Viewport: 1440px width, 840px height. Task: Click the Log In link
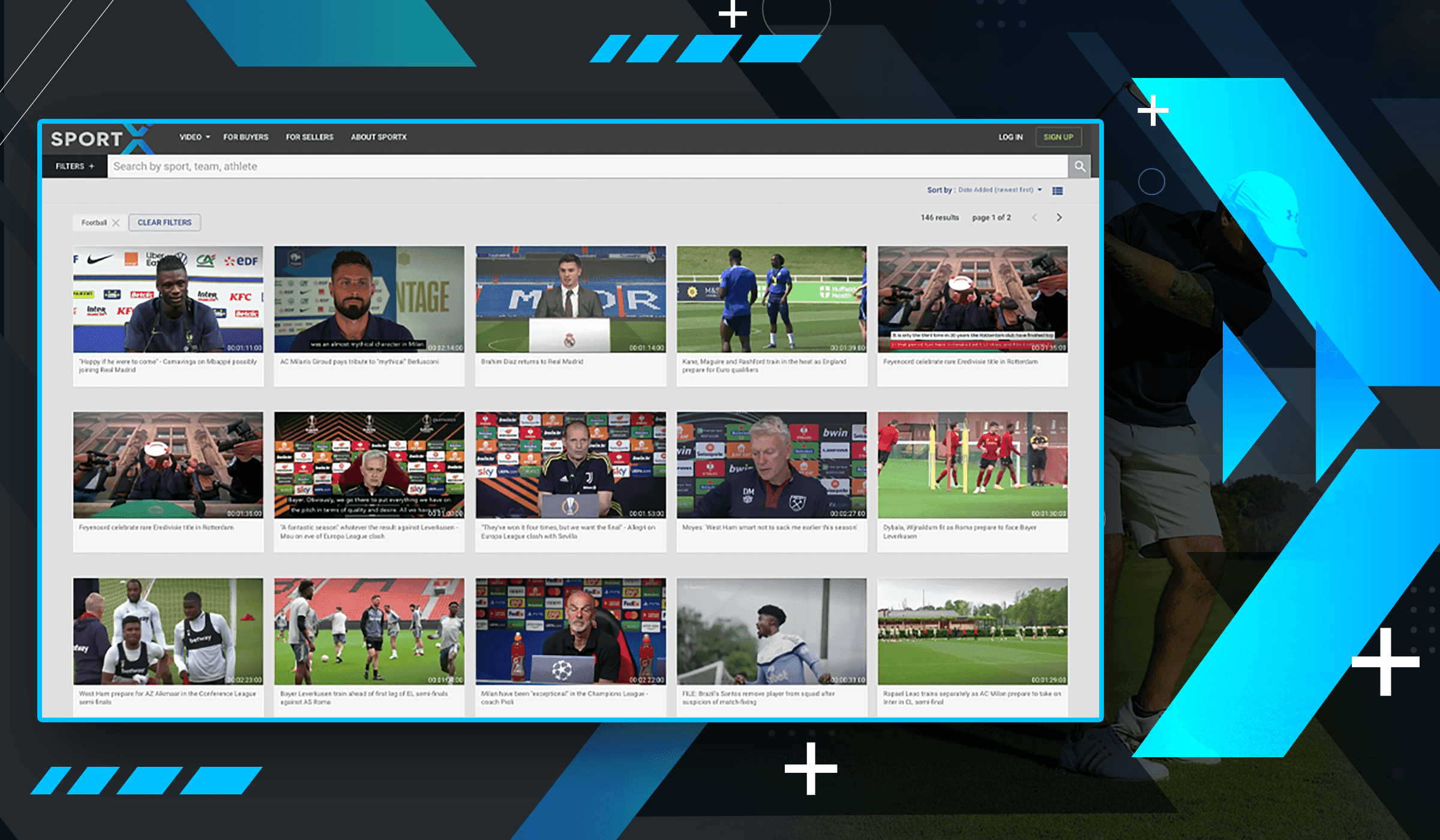pos(1010,137)
